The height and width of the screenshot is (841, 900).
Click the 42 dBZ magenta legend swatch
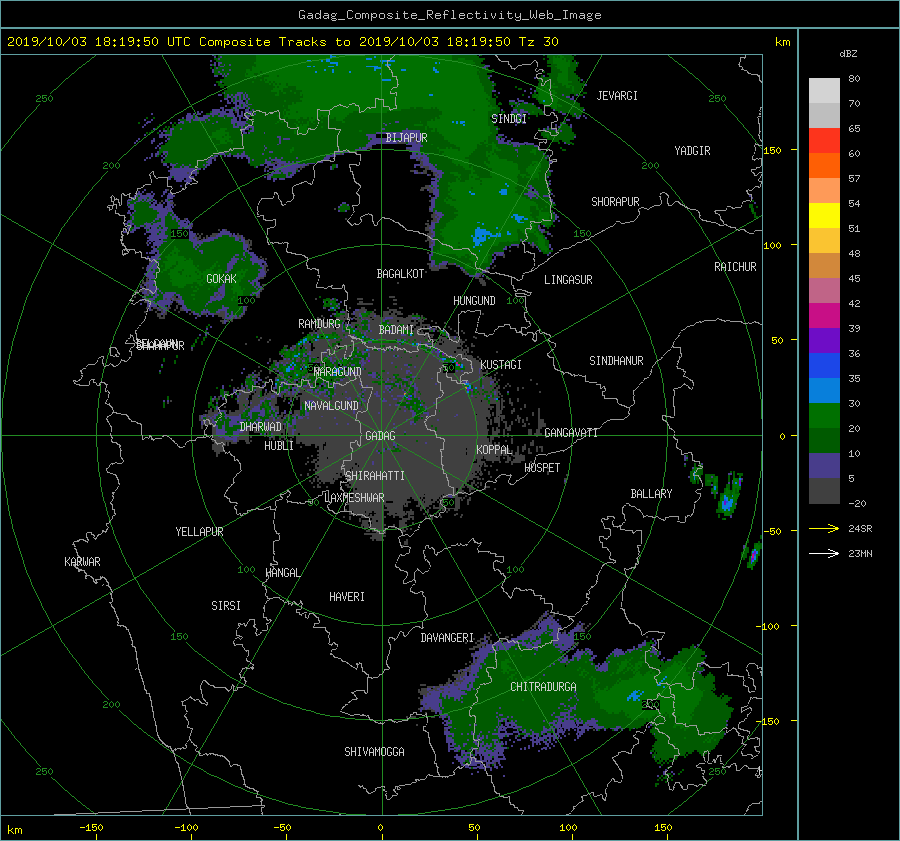[824, 316]
